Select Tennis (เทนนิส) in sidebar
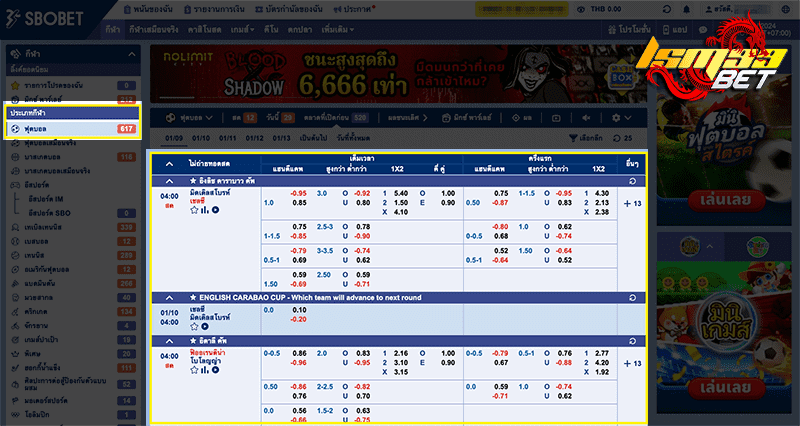Viewport: 800px width, 426px height. coord(73,255)
